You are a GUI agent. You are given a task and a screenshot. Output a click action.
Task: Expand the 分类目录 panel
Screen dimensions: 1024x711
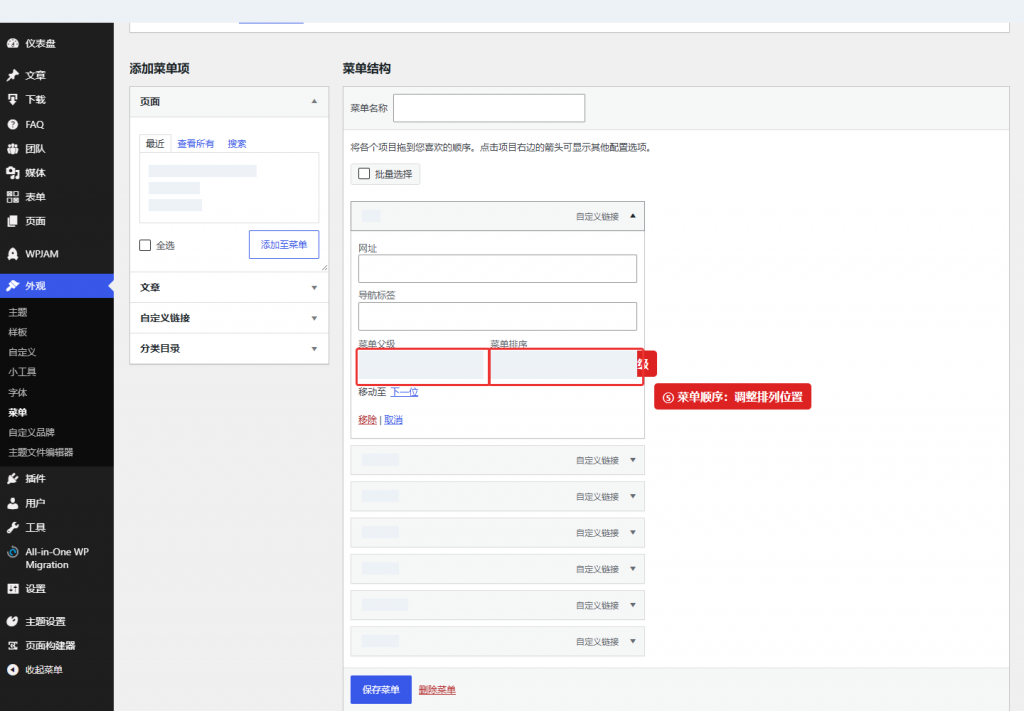pos(314,349)
